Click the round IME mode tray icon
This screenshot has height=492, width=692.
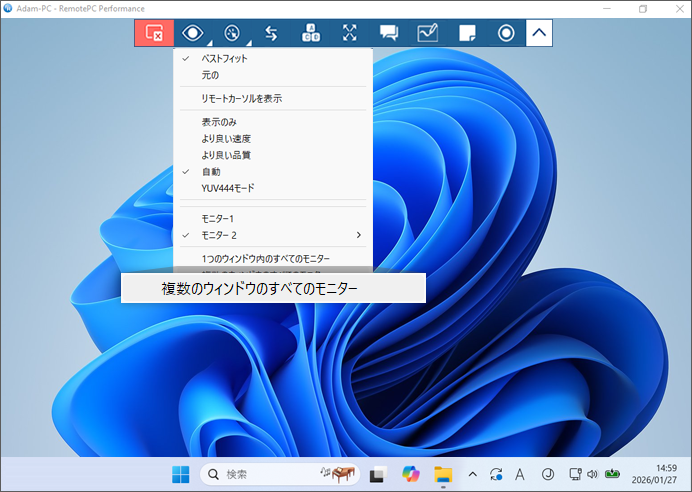[548, 475]
